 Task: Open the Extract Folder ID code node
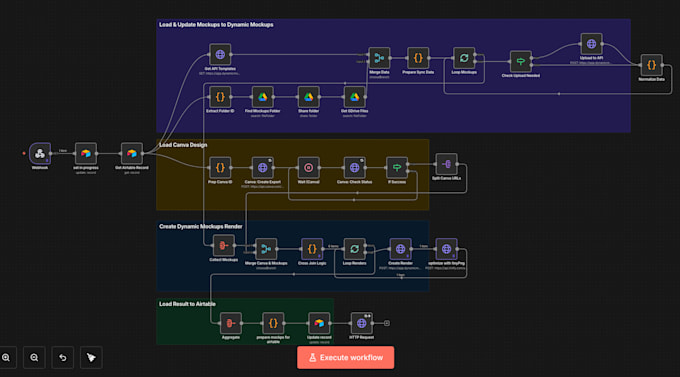pos(220,97)
